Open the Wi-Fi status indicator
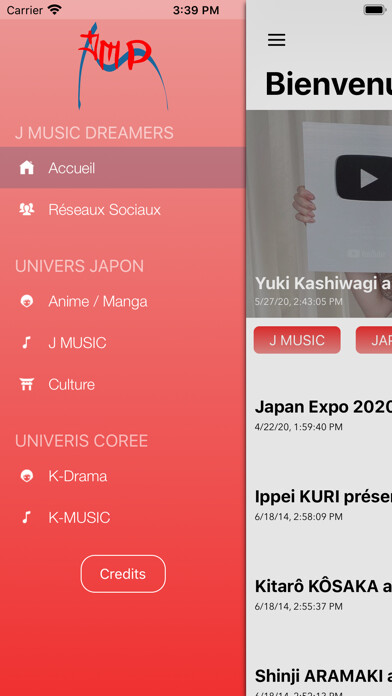This screenshot has height=696, width=392. 55,10
